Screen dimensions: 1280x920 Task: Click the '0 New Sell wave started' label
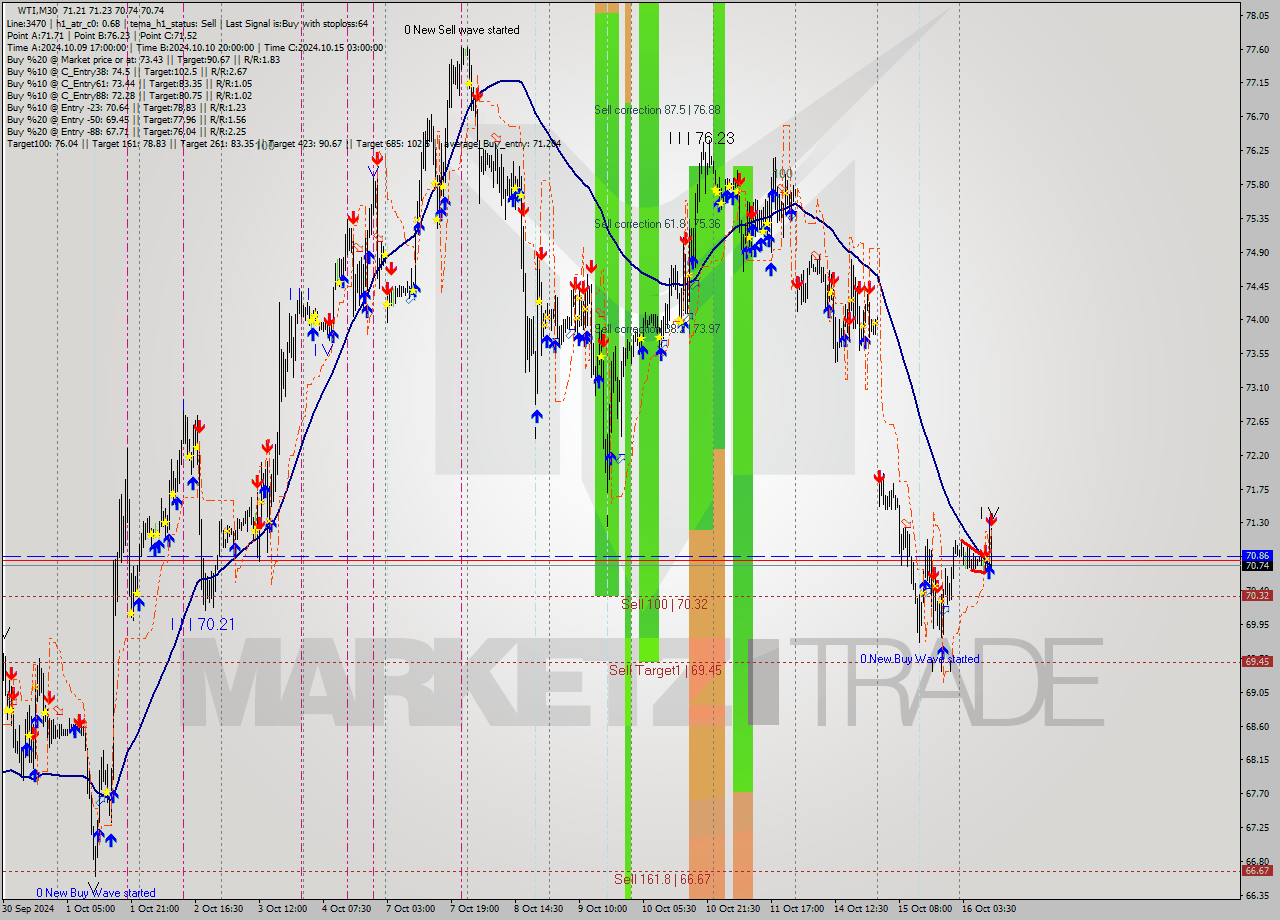(x=462, y=30)
